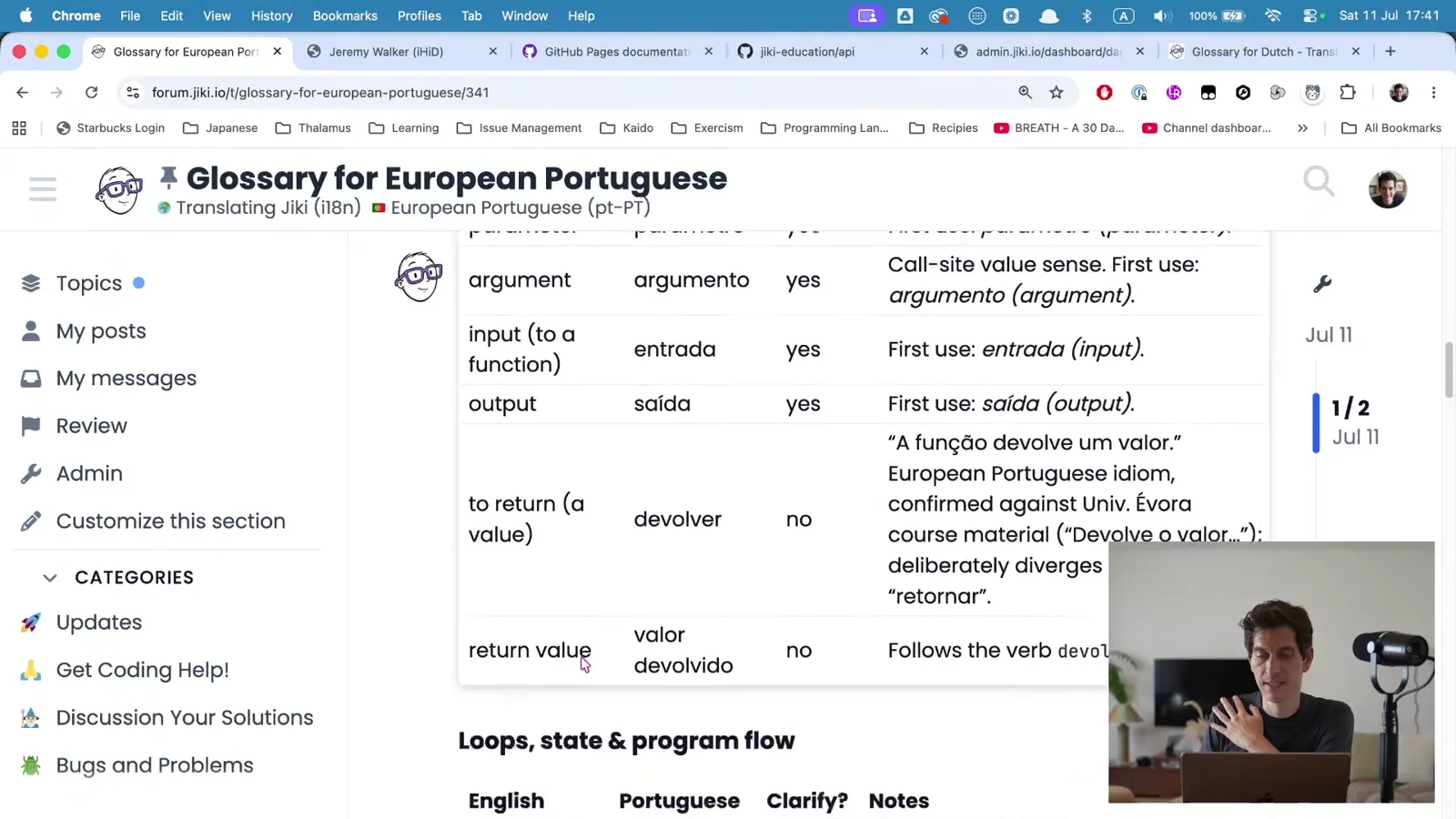Open the bookmarks apps grid icon
The image size is (1456, 819).
[x=19, y=128]
